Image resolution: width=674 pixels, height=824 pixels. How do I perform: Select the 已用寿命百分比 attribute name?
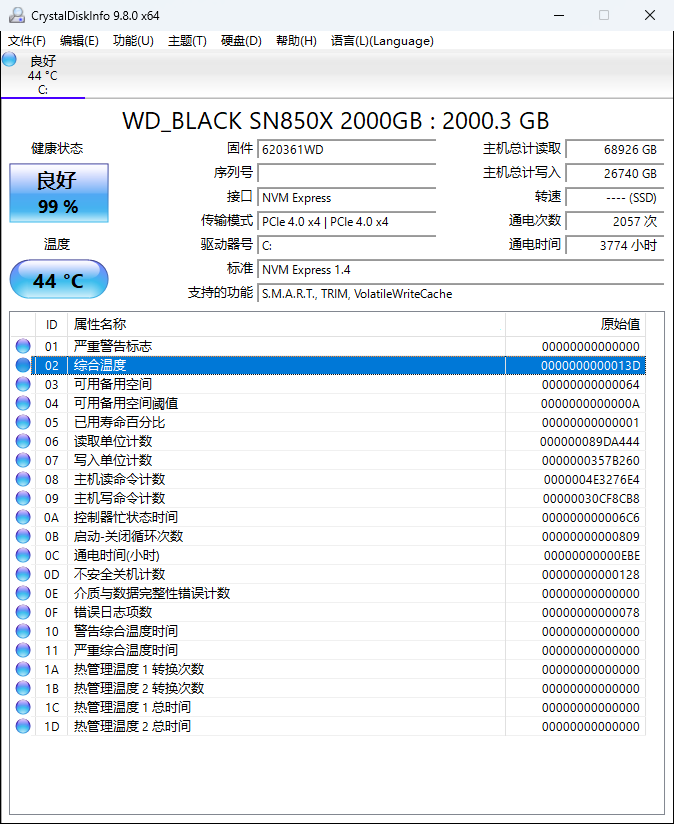click(x=119, y=422)
